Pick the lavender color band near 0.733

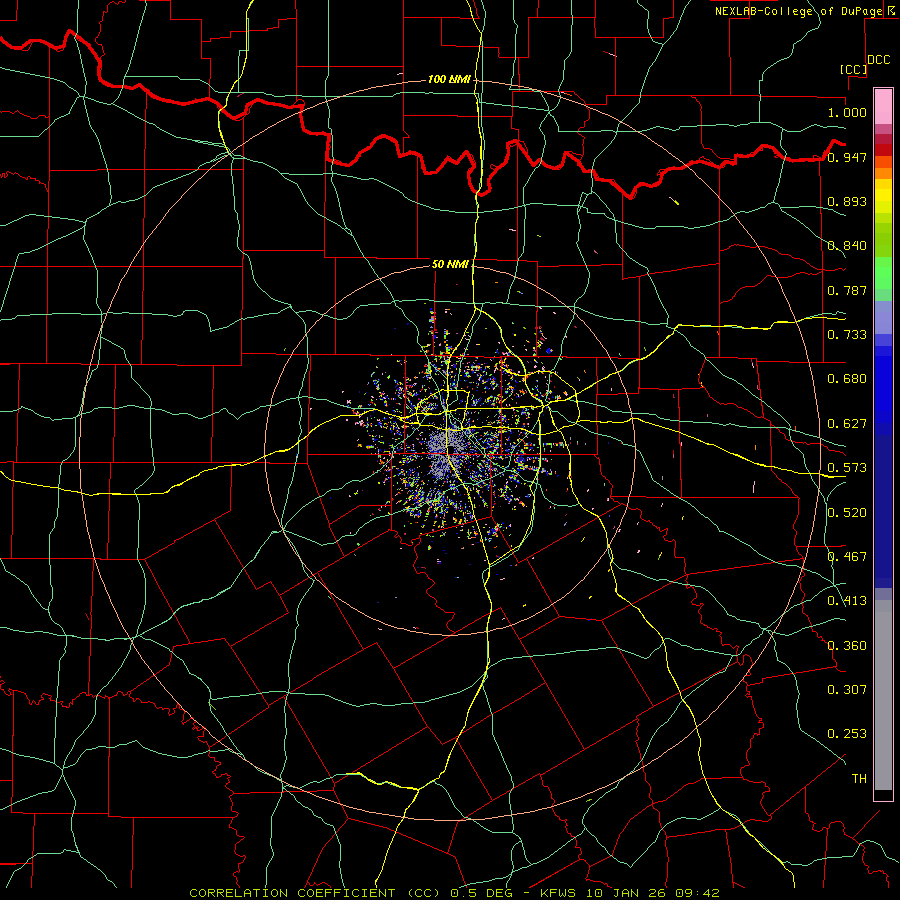tap(883, 318)
